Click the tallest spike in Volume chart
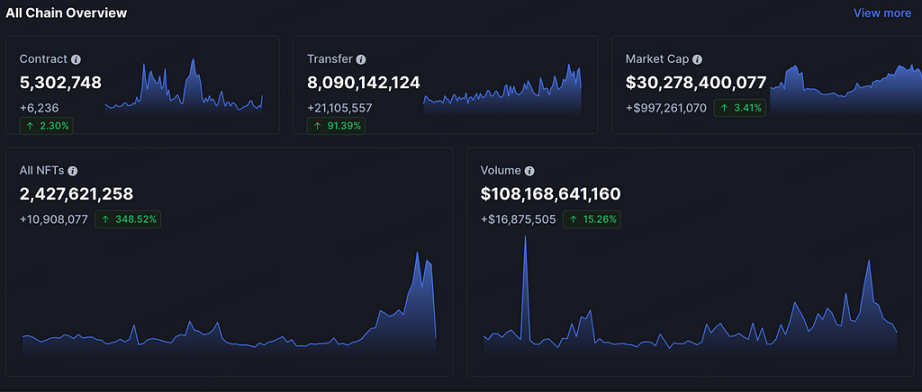Viewport: 922px width, 392px height. point(525,237)
